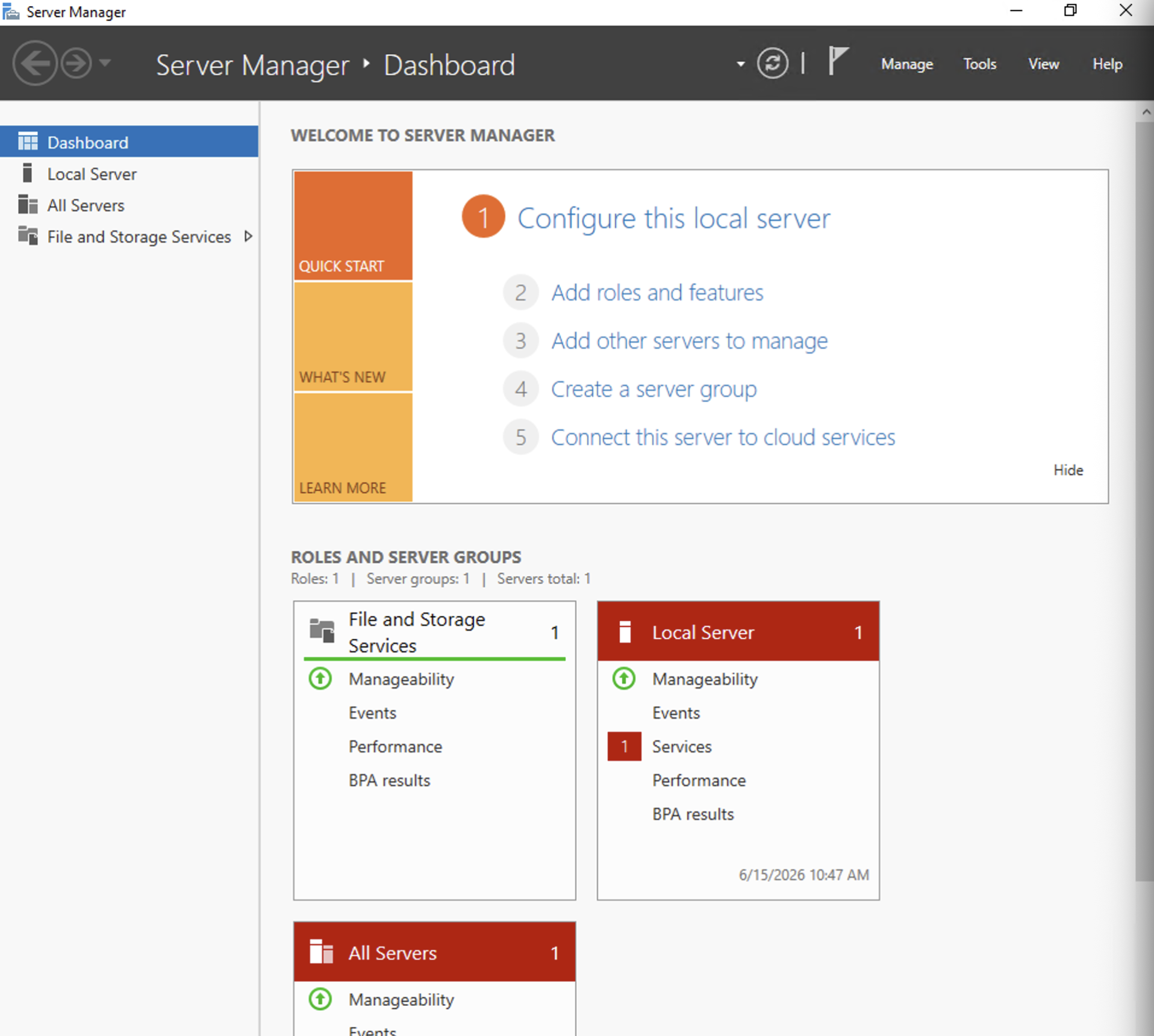Click the orange step 1 circle
This screenshot has width=1154, height=1036.
tap(483, 217)
